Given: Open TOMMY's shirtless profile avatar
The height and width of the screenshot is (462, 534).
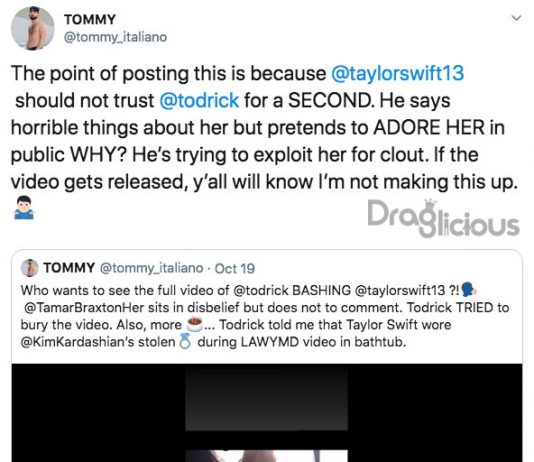Looking at the screenshot, I should click(x=33, y=28).
